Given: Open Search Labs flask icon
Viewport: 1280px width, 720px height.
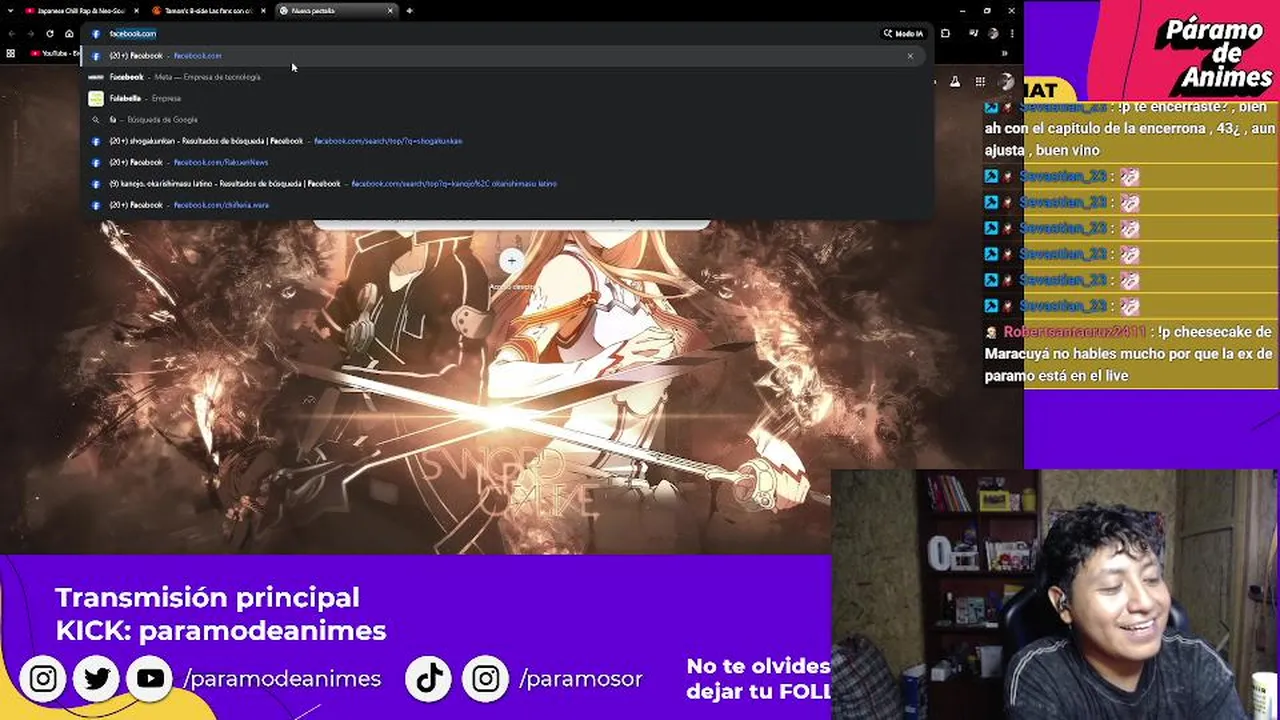Looking at the screenshot, I should tap(955, 82).
